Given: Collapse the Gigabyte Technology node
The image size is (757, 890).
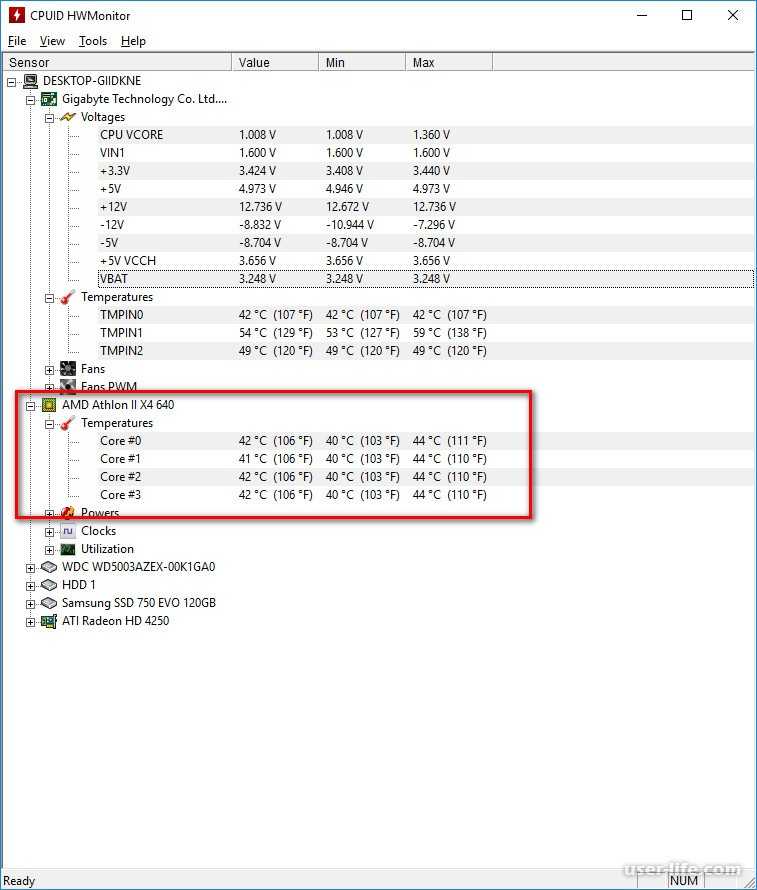Looking at the screenshot, I should pyautogui.click(x=31, y=100).
